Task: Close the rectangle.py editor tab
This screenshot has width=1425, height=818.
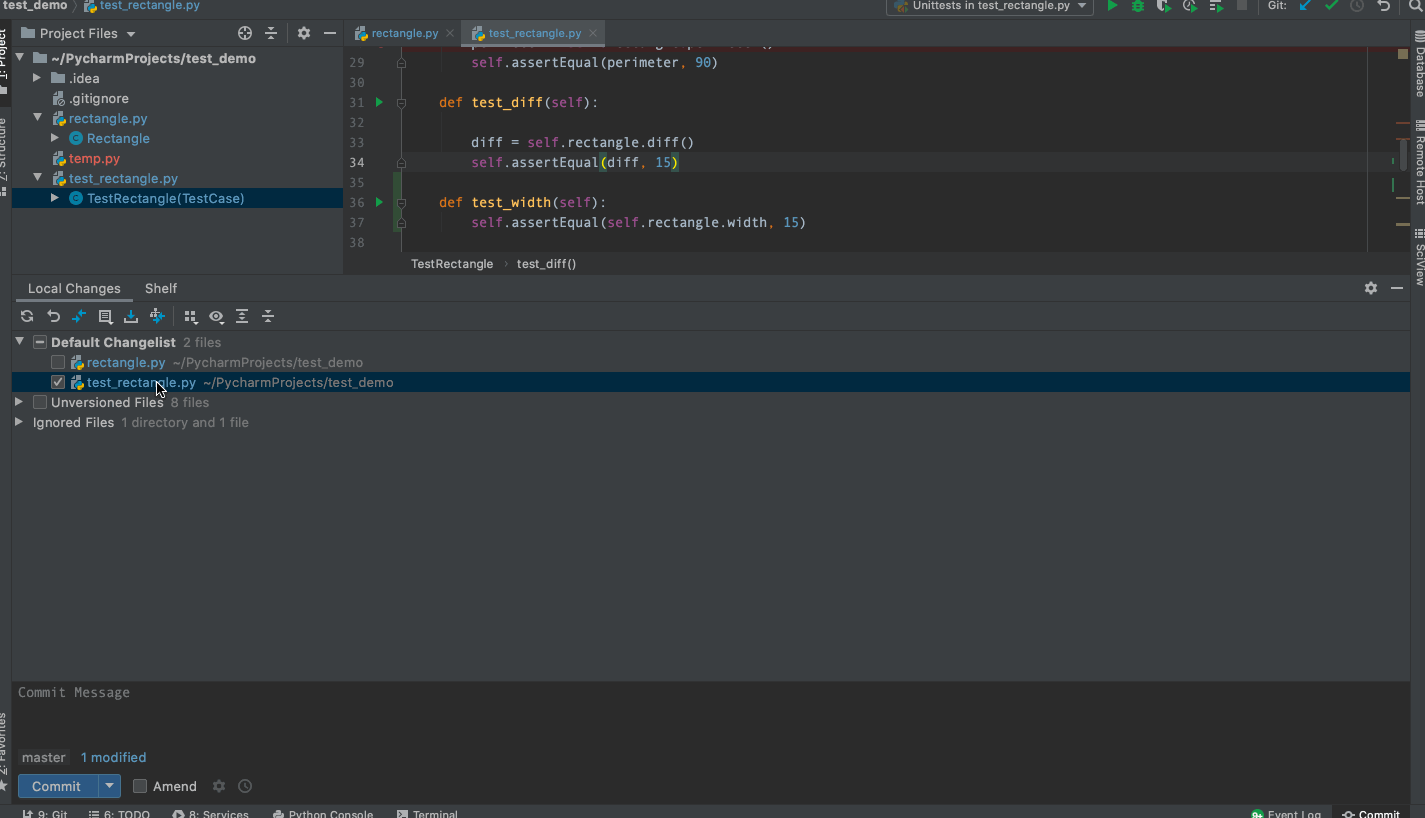Action: coord(450,33)
